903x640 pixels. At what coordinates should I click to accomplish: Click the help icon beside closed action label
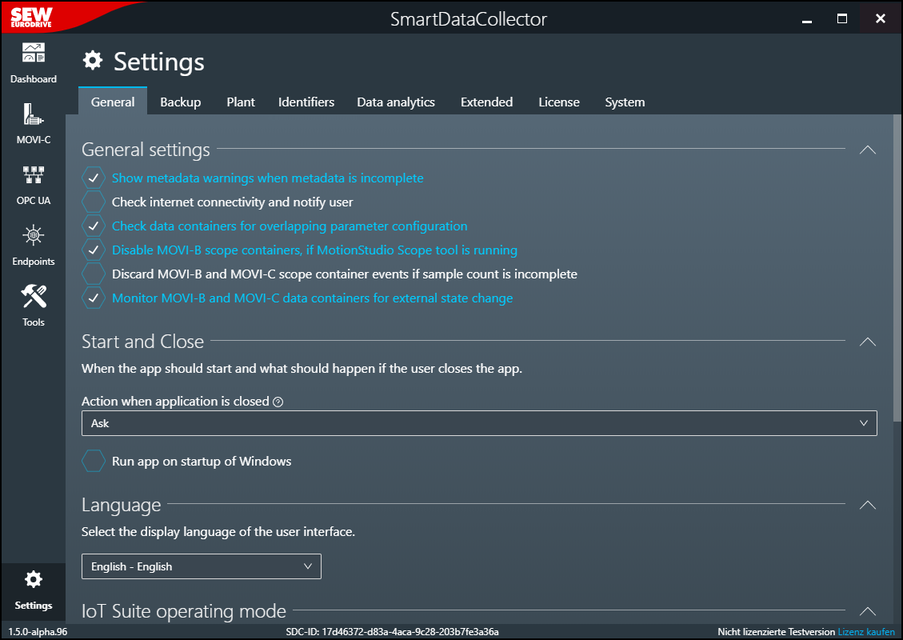[x=278, y=402]
